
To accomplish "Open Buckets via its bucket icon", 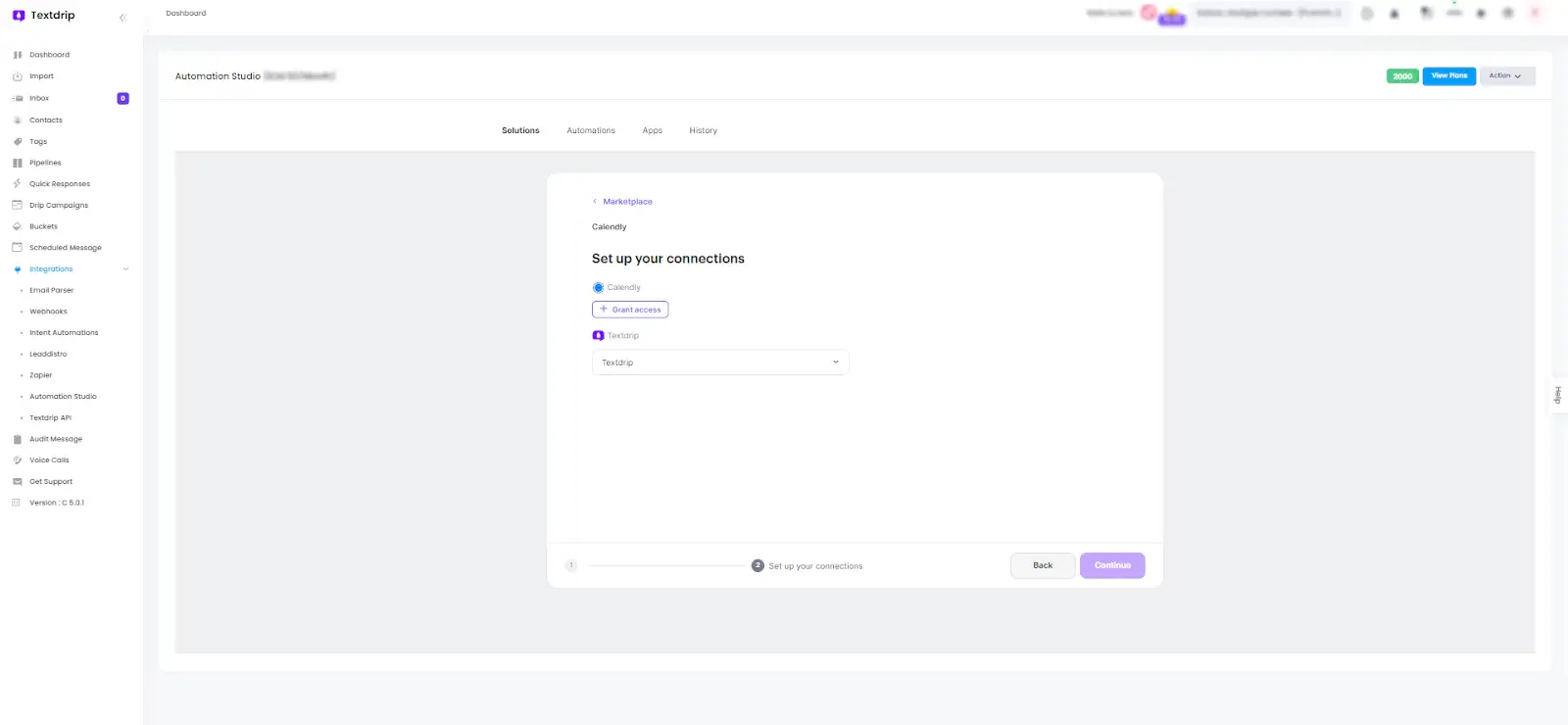I will (18, 226).
